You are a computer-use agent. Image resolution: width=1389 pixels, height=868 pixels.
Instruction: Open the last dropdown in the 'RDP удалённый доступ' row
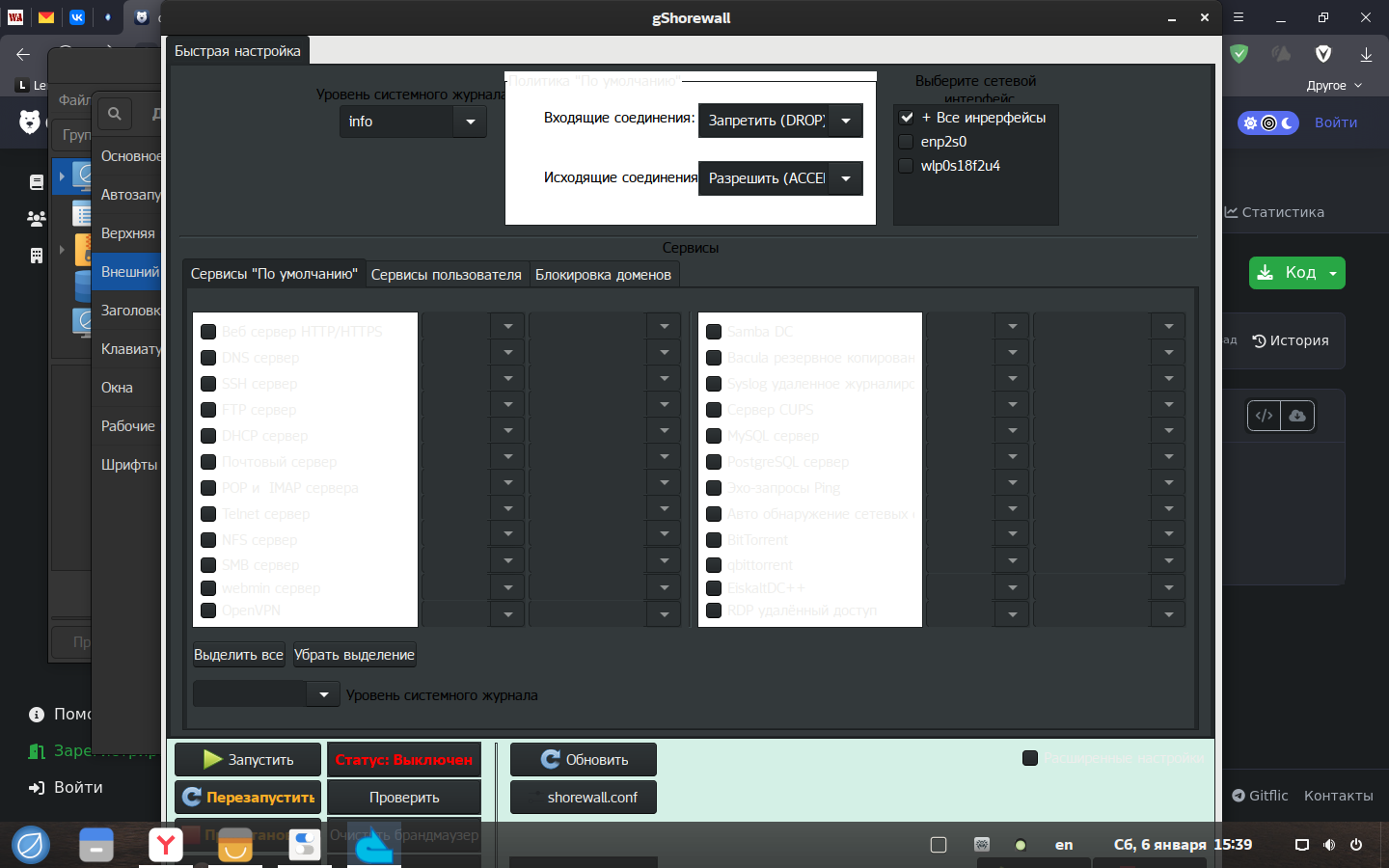click(1109, 614)
